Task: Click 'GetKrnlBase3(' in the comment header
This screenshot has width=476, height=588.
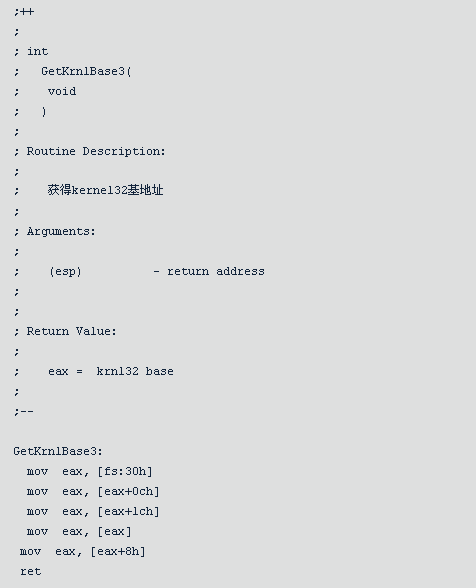Action: pos(86,71)
